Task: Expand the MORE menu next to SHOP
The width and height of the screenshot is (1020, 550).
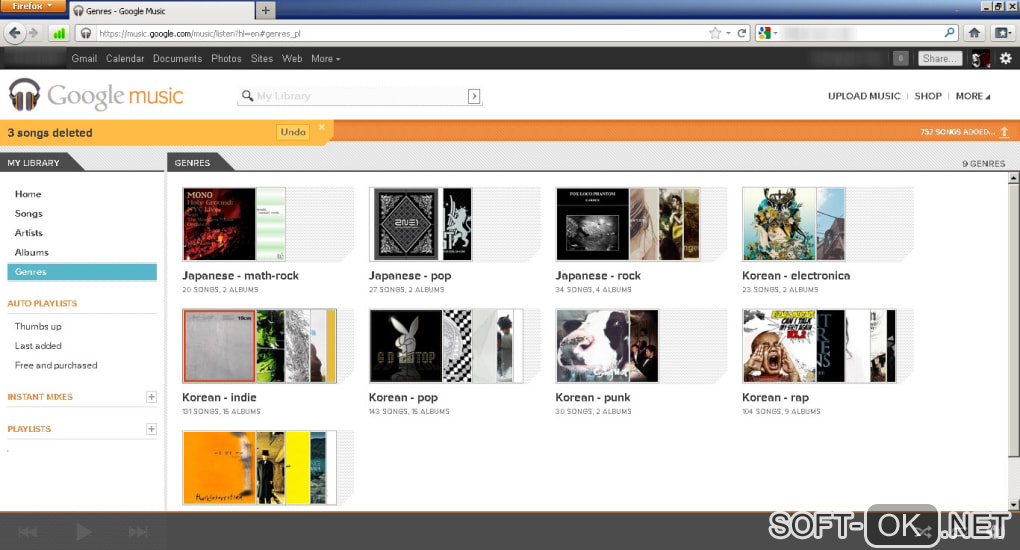Action: (x=973, y=96)
